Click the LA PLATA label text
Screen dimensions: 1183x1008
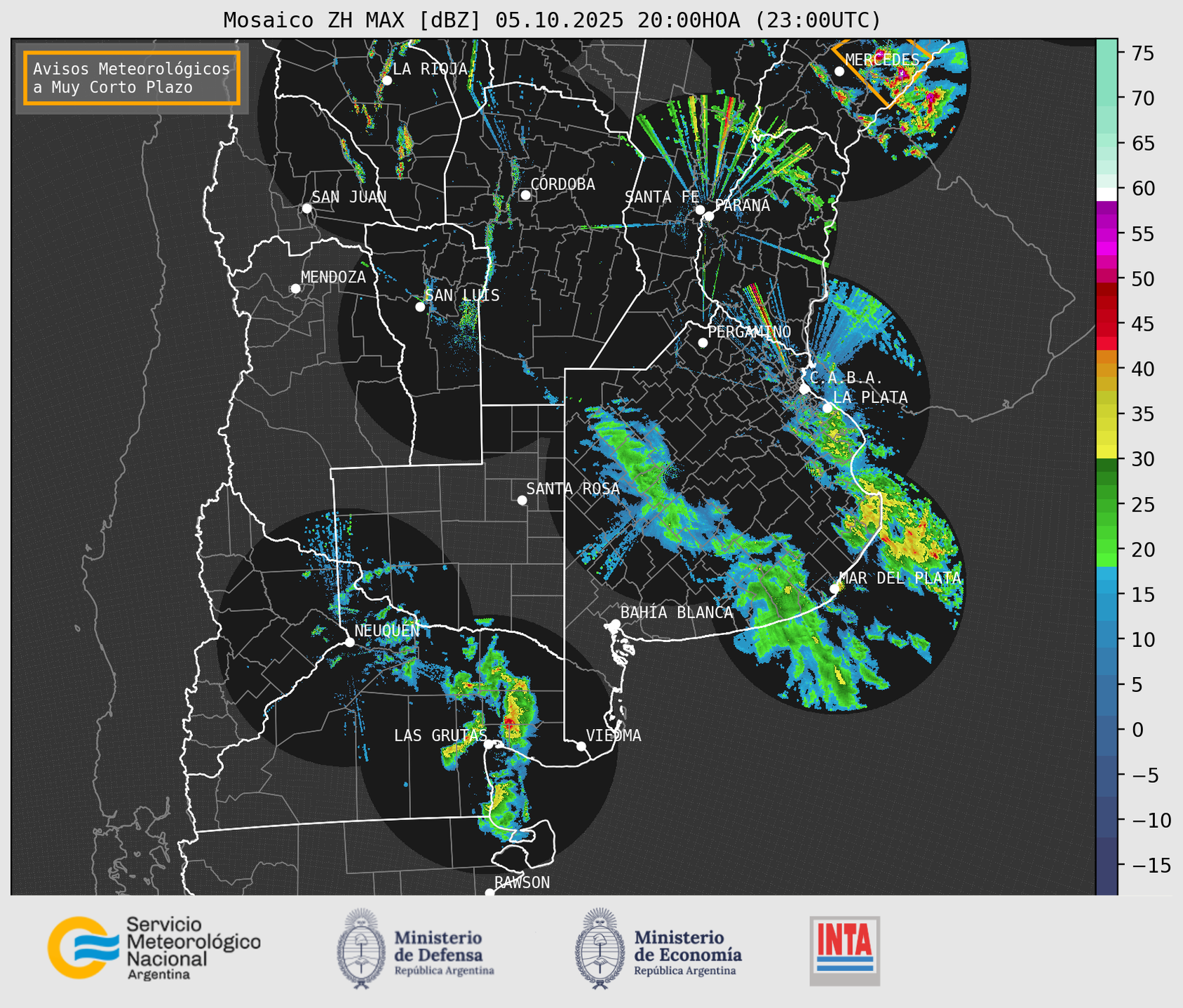tap(870, 397)
